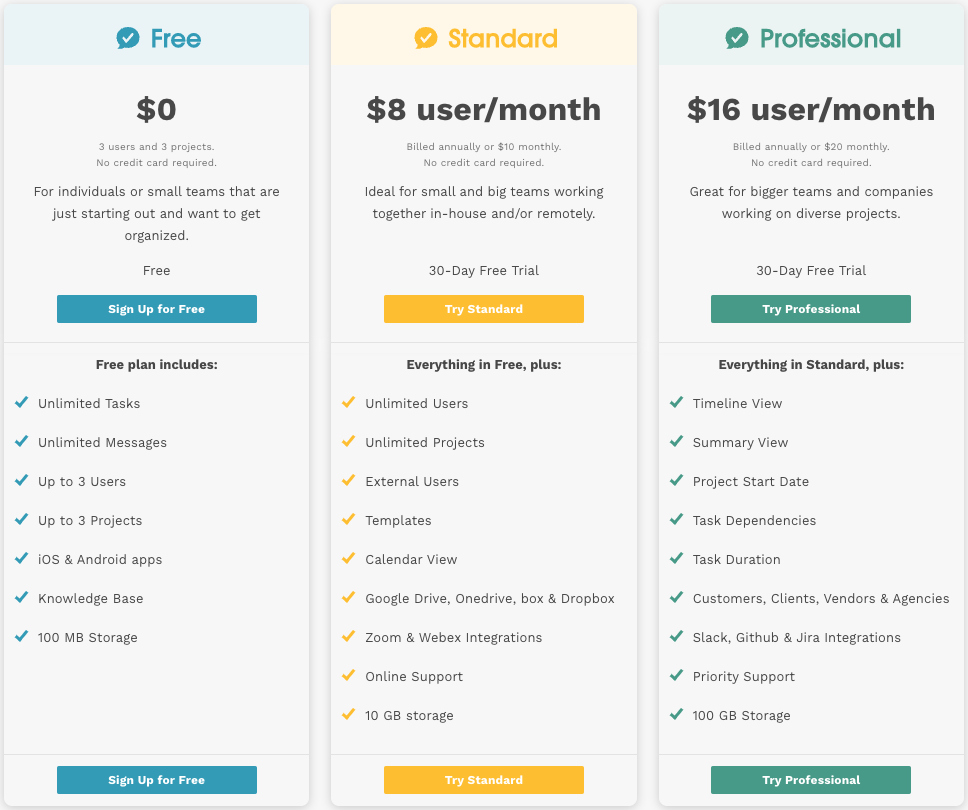This screenshot has width=968, height=810.
Task: Click the $8 user/month price text
Action: [x=484, y=109]
